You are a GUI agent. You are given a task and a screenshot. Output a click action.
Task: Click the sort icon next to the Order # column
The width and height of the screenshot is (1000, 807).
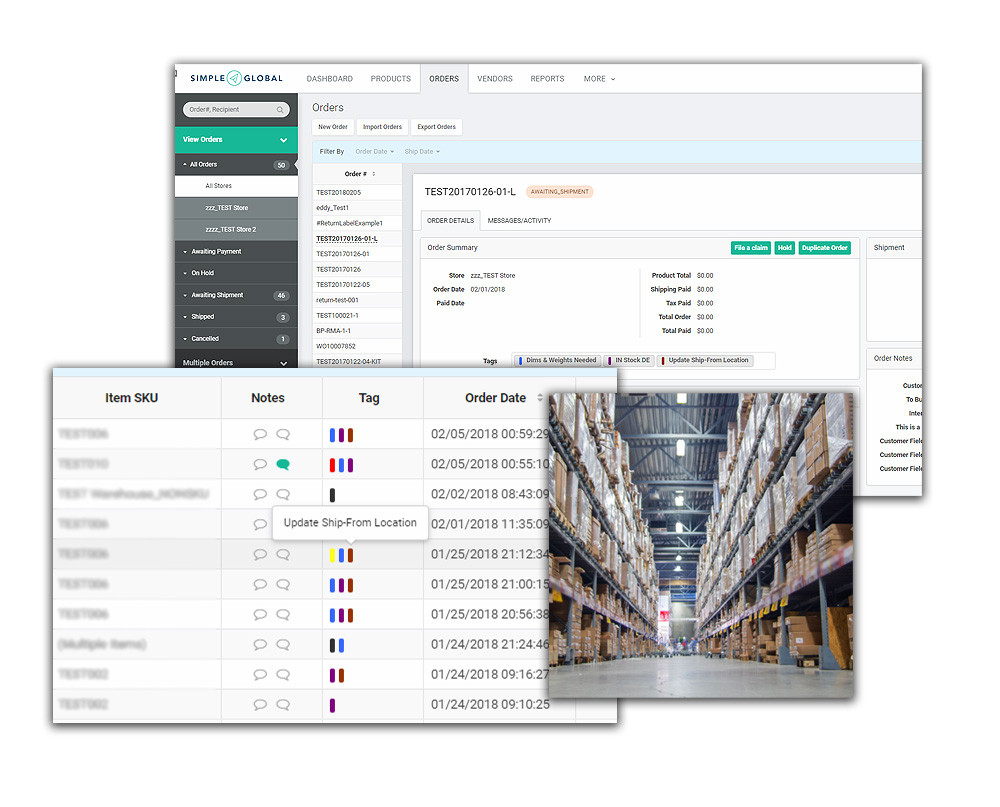click(x=374, y=174)
